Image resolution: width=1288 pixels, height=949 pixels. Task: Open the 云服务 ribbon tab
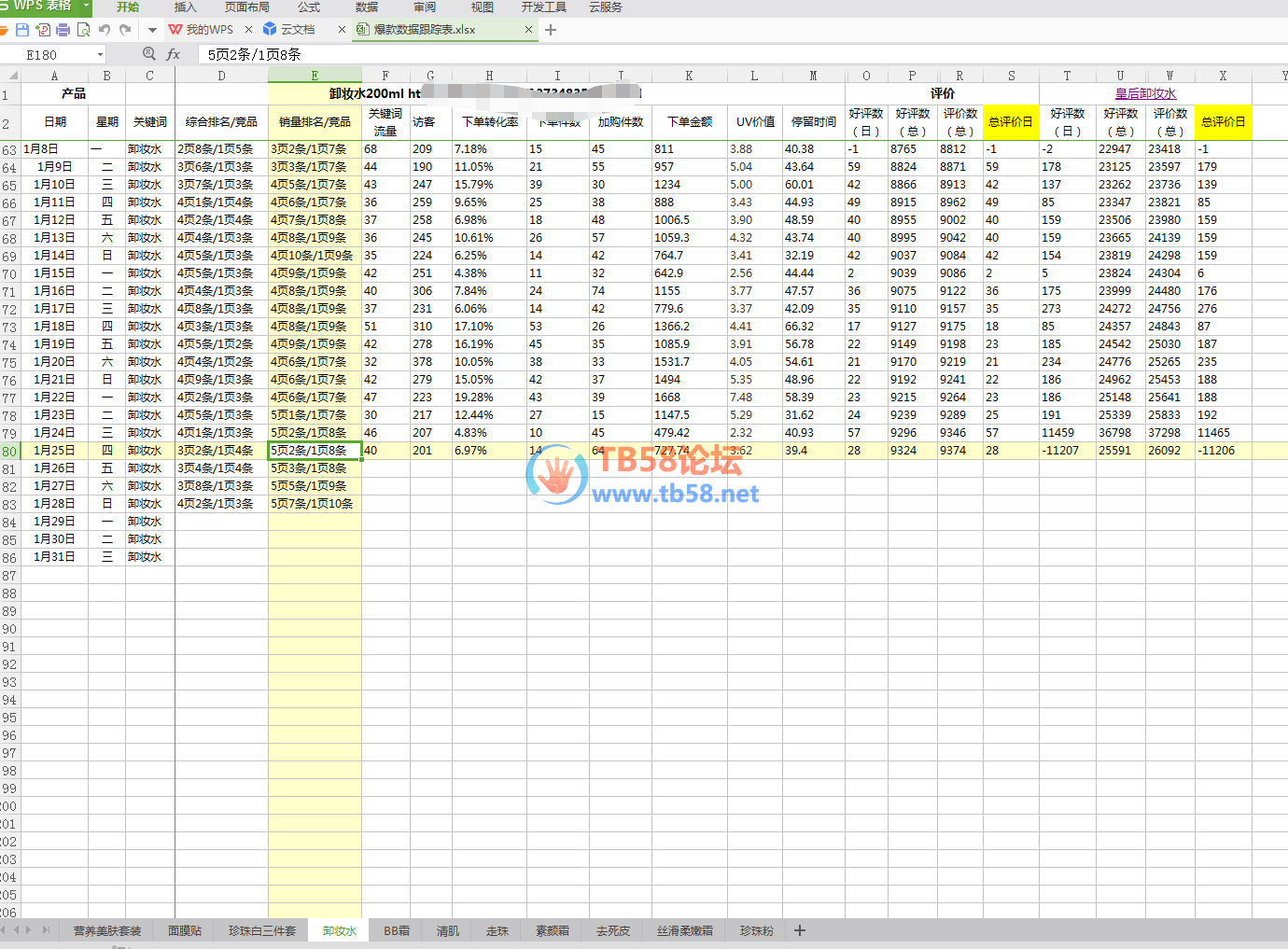click(x=606, y=7)
